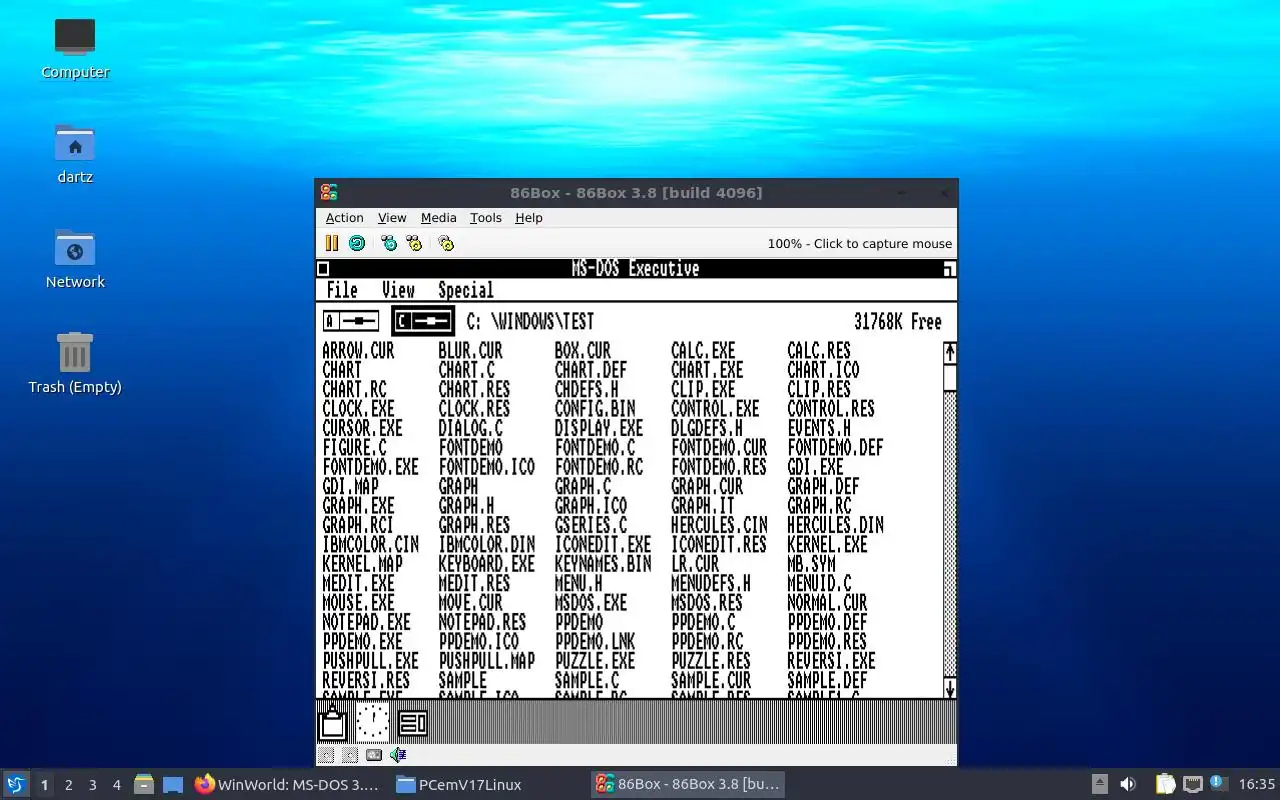The width and height of the screenshot is (1280, 800).
Task: Click the file manager taskbar launcher
Action: (144, 784)
